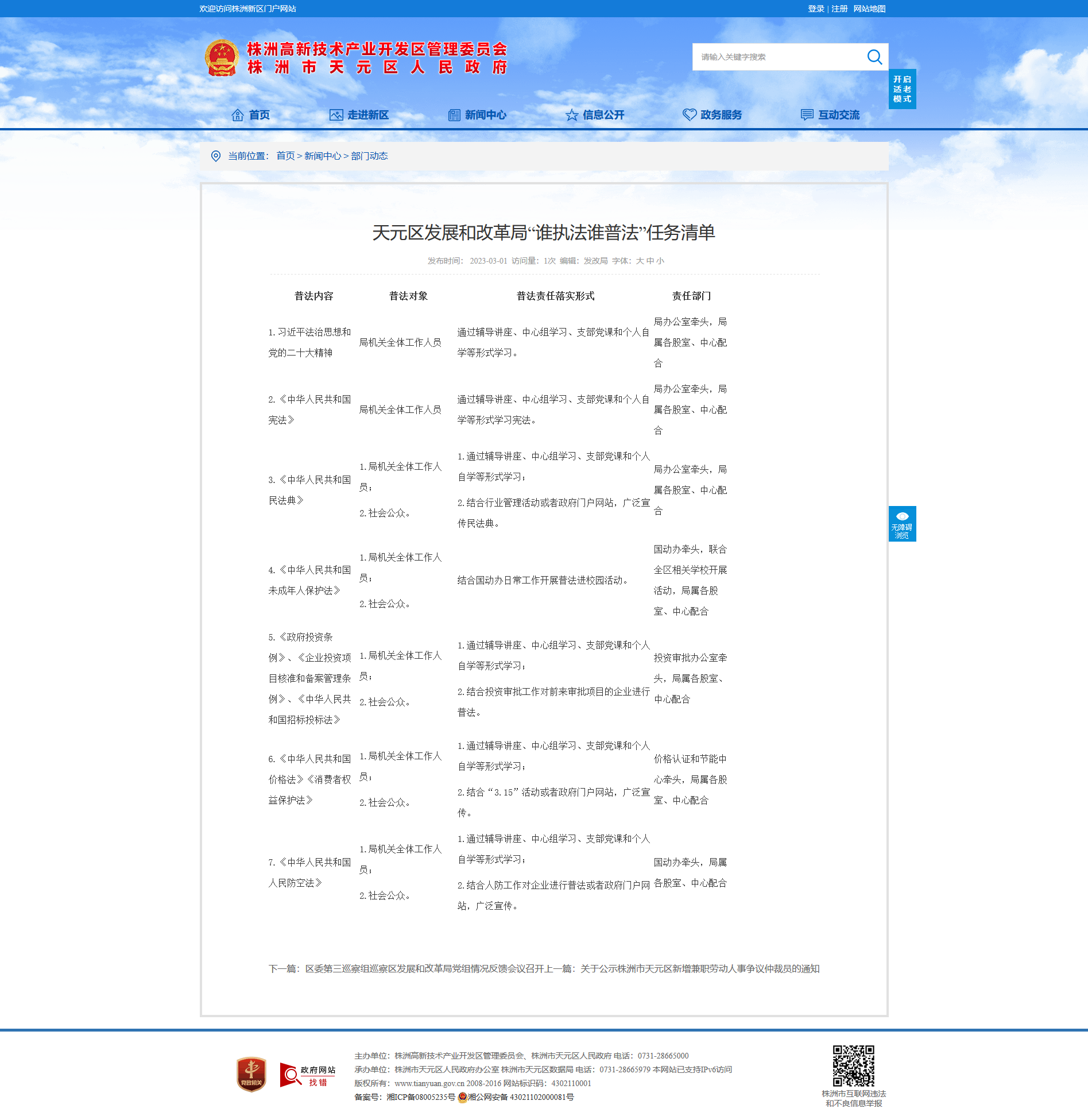Click the 信息公开 star icon

(572, 115)
